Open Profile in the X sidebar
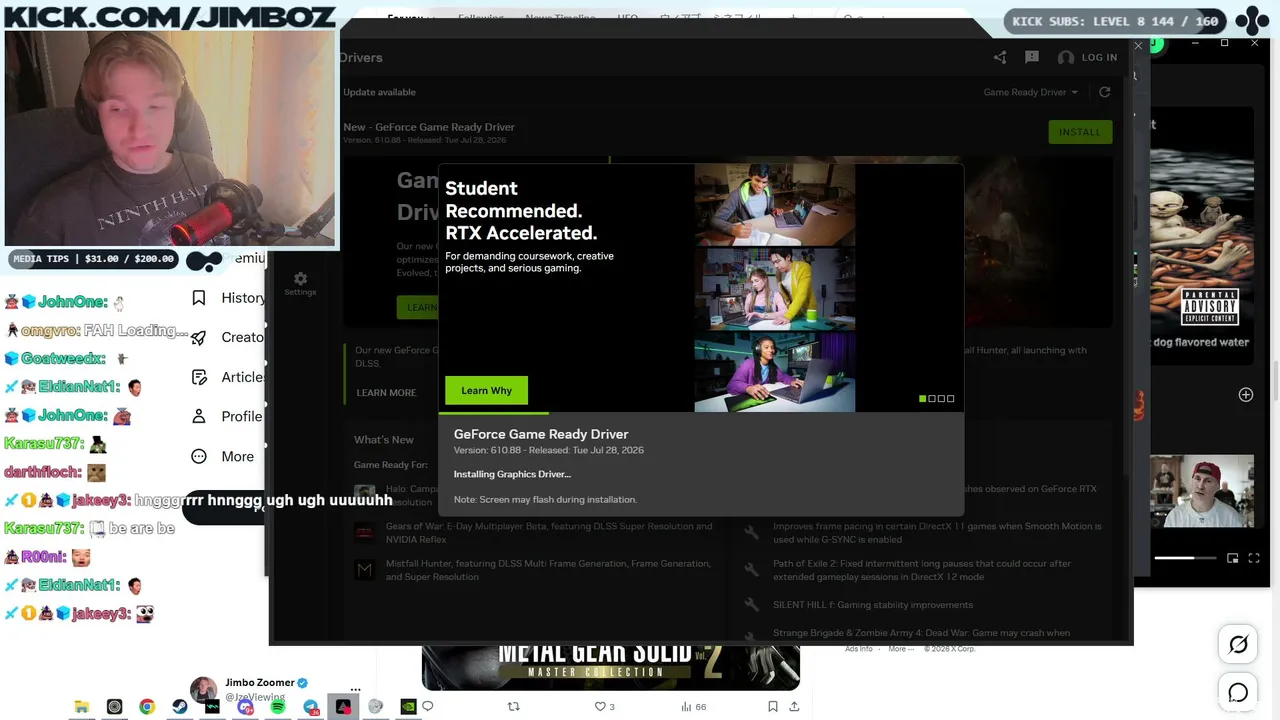Viewport: 1280px width, 720px height. click(x=242, y=417)
